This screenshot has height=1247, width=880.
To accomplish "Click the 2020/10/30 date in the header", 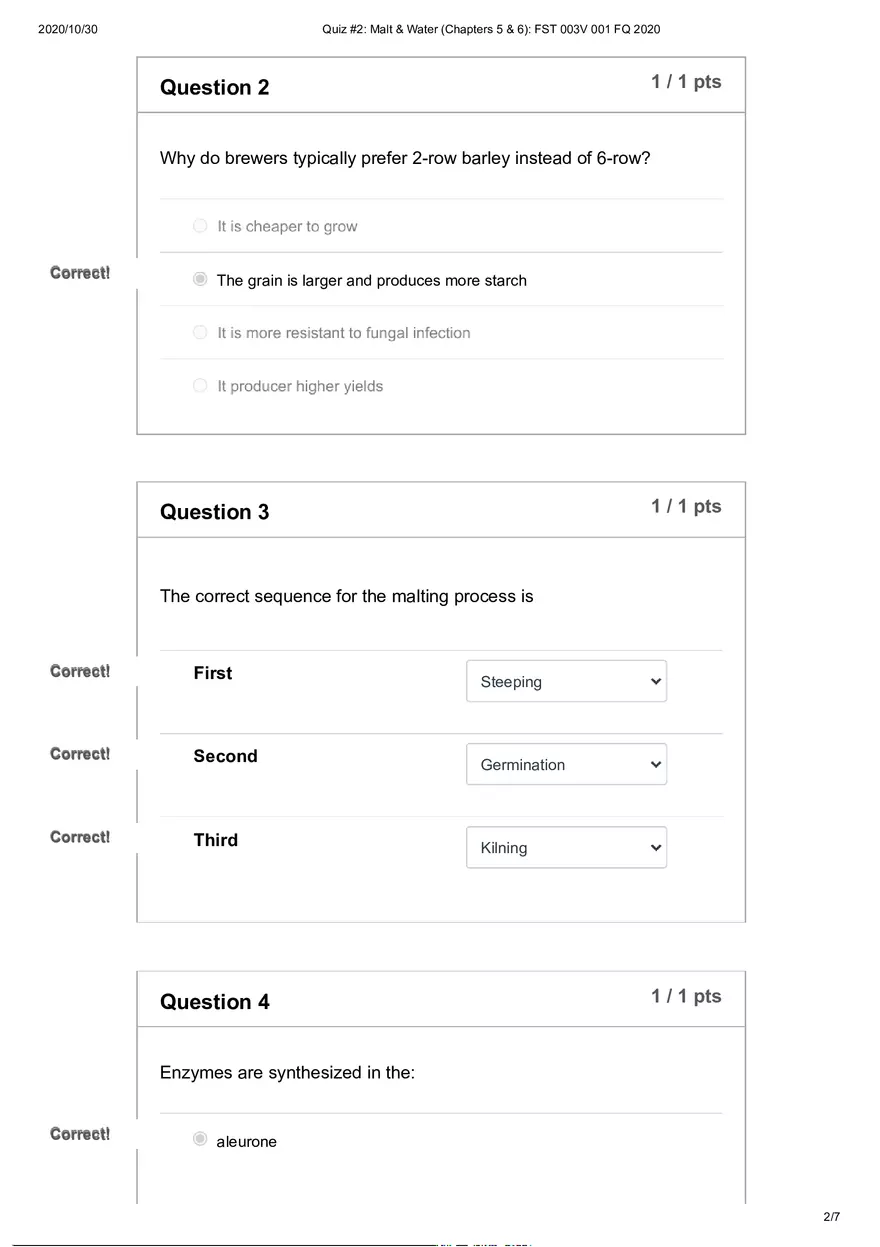I will point(68,29).
